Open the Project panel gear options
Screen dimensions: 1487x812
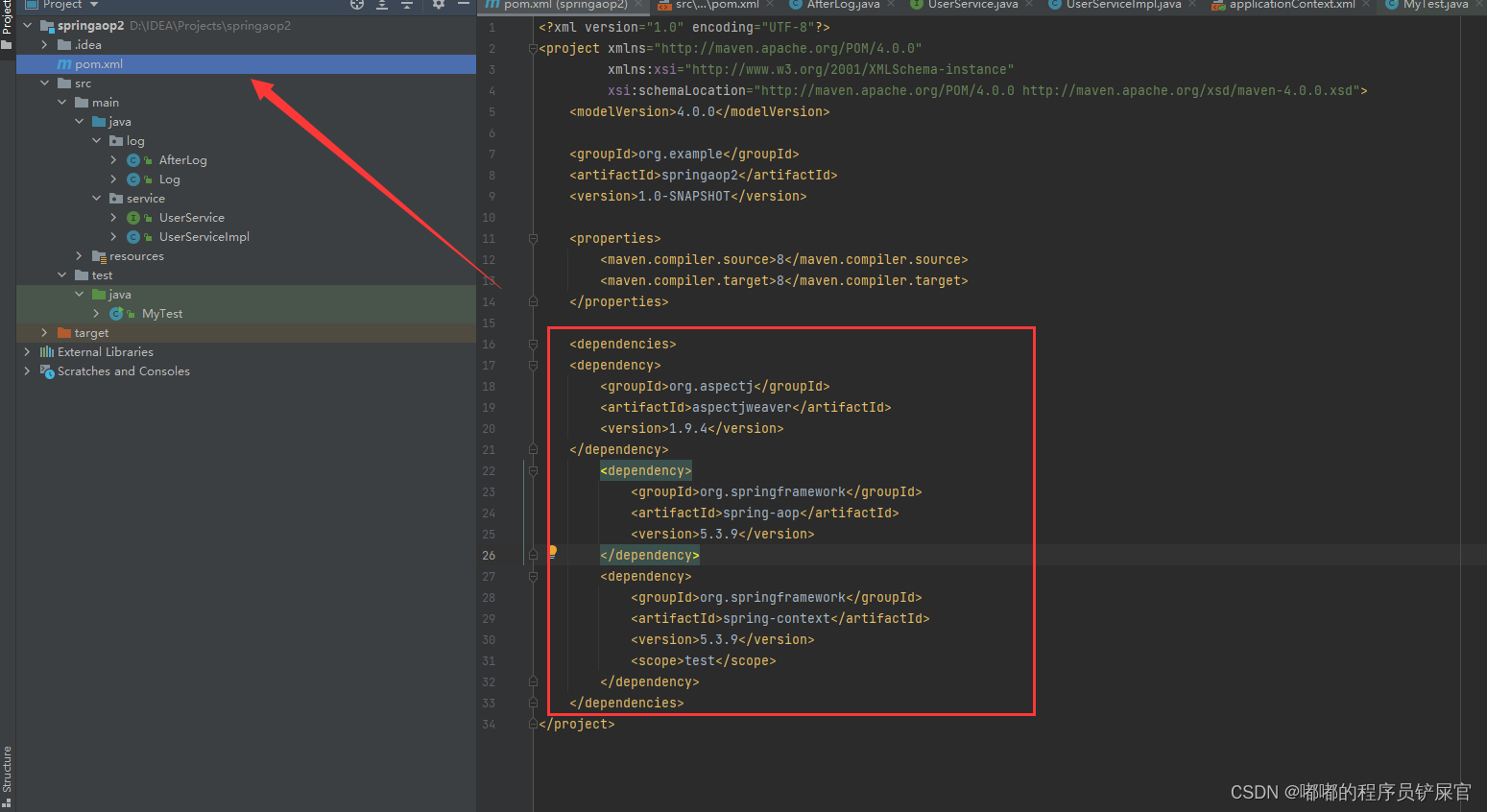pos(439,4)
